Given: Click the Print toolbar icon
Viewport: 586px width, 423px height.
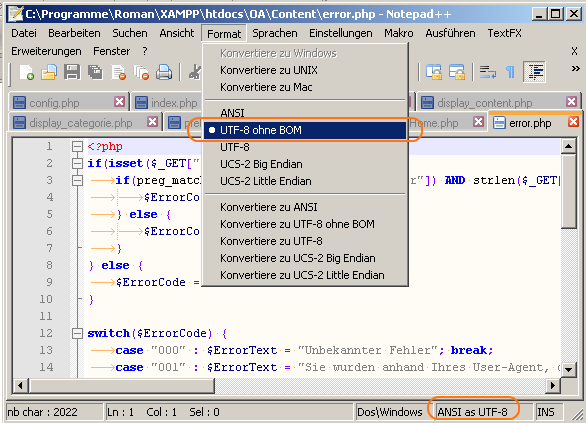Looking at the screenshot, I should (164, 72).
